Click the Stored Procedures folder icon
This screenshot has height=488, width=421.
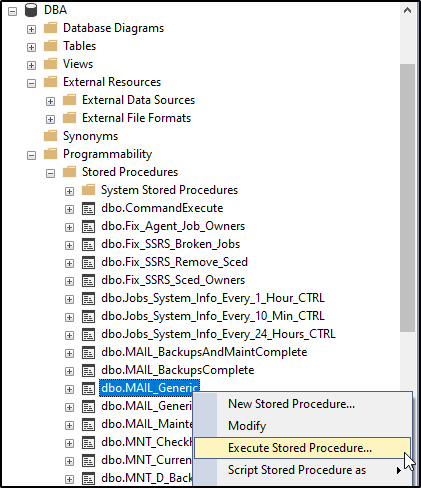point(70,172)
